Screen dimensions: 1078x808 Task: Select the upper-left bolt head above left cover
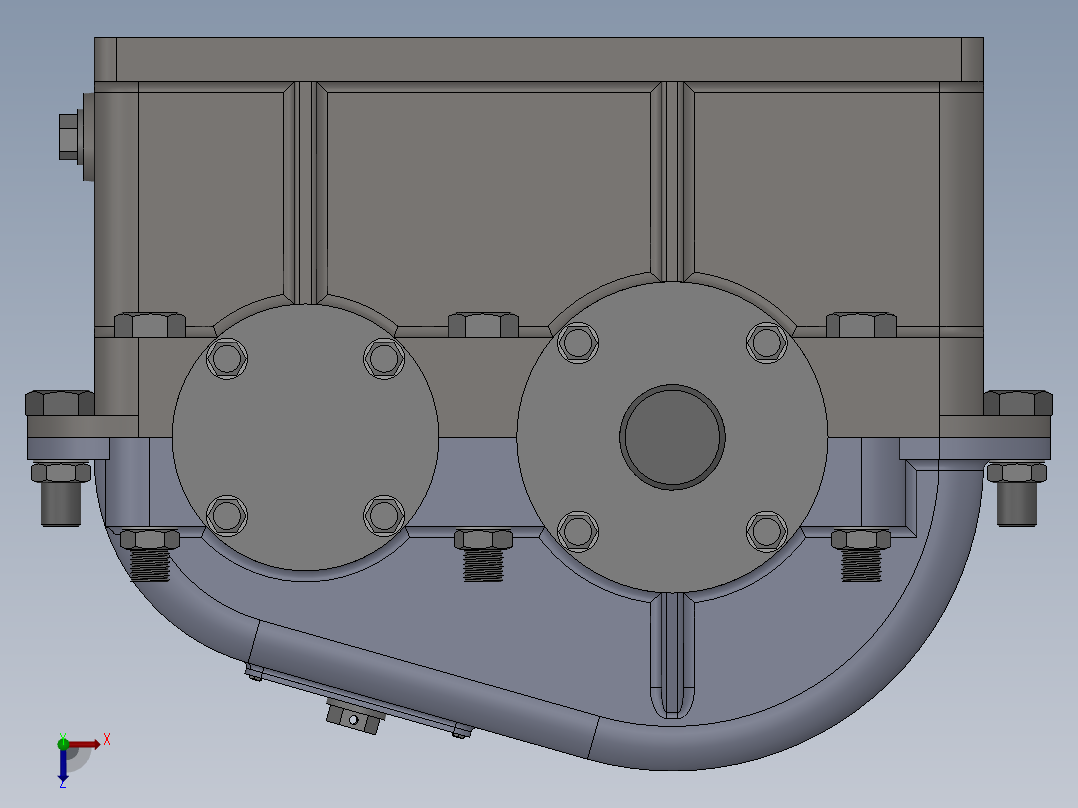coord(150,325)
